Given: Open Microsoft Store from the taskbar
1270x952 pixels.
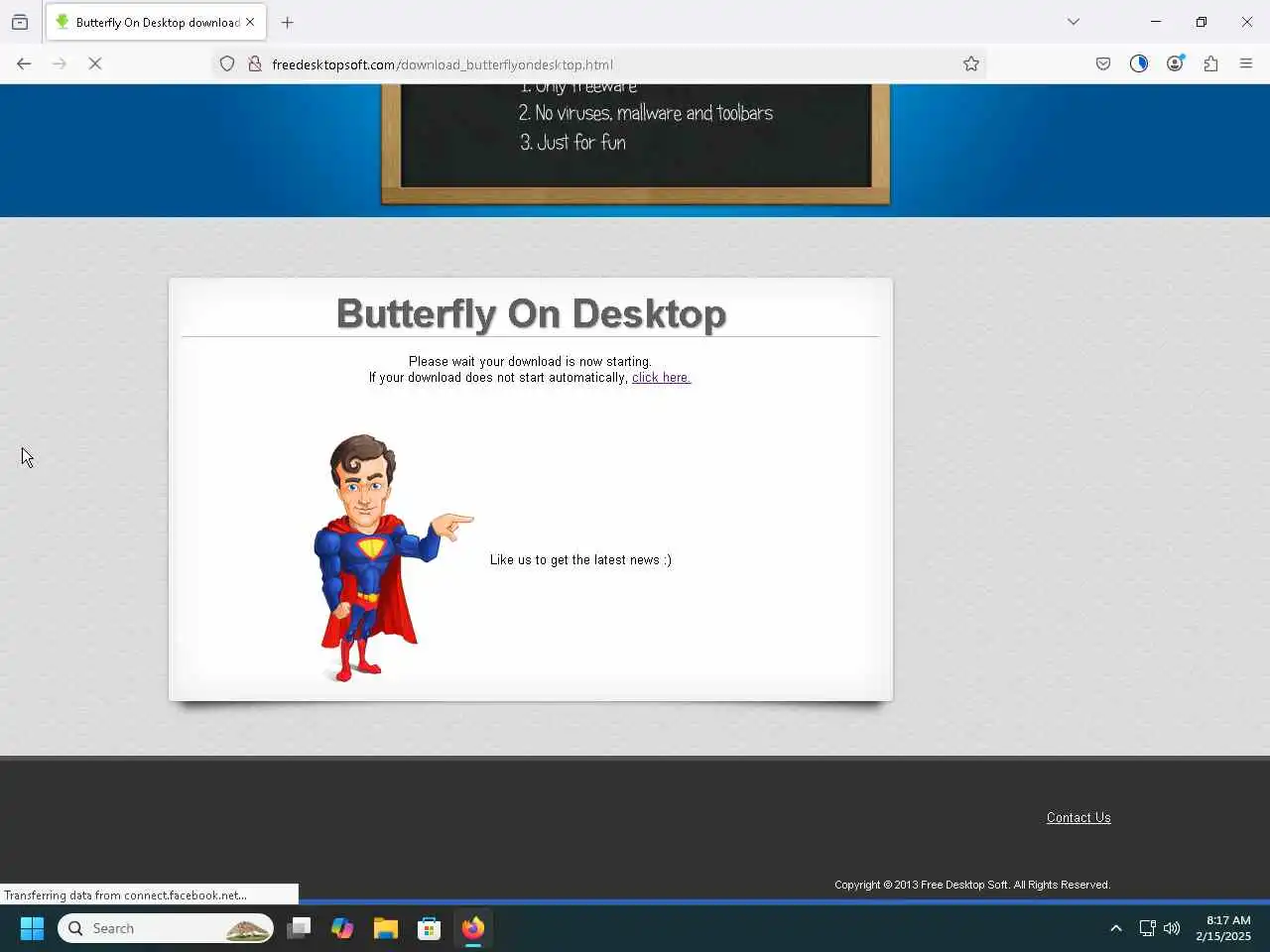Looking at the screenshot, I should pos(430,928).
